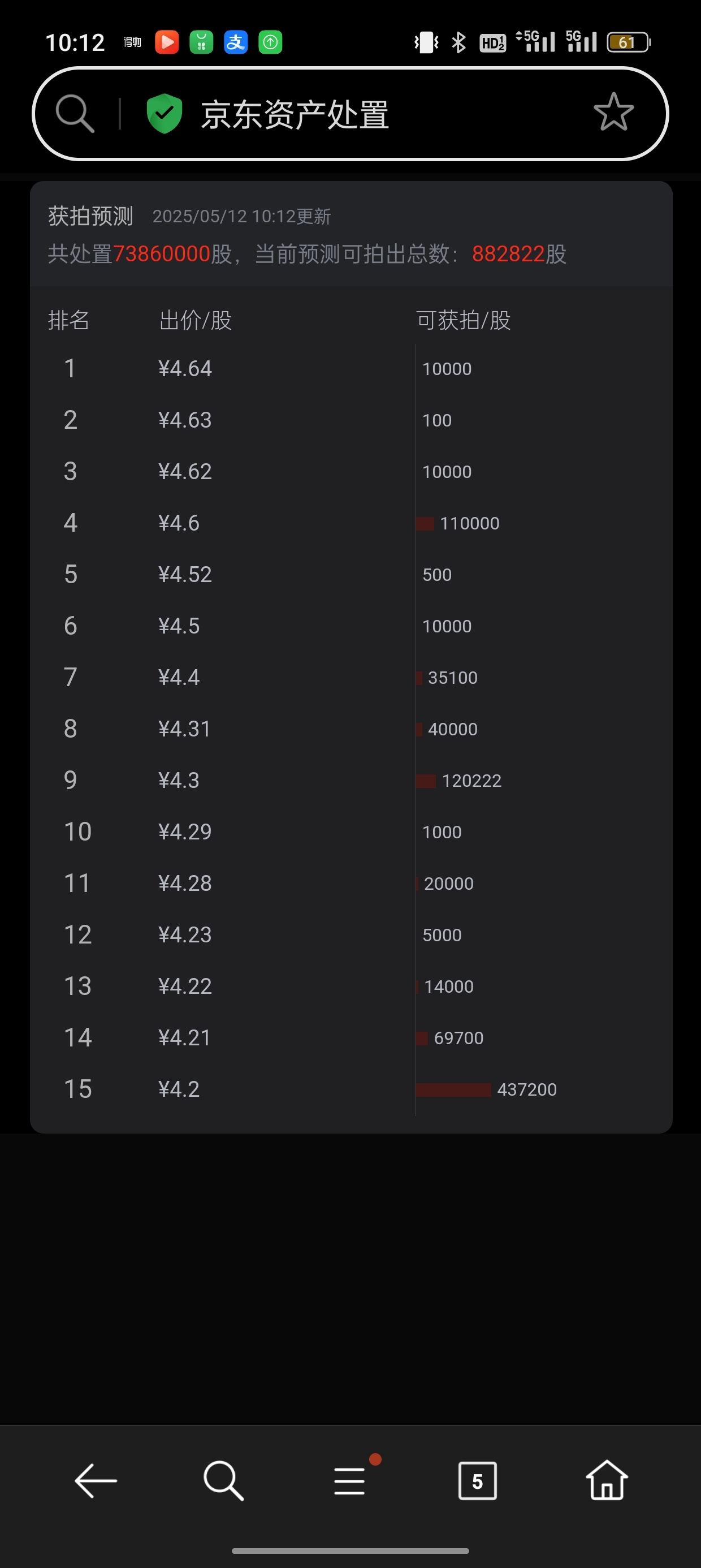
Task: Tap the ¥4.64 top bid row
Action: 350,368
